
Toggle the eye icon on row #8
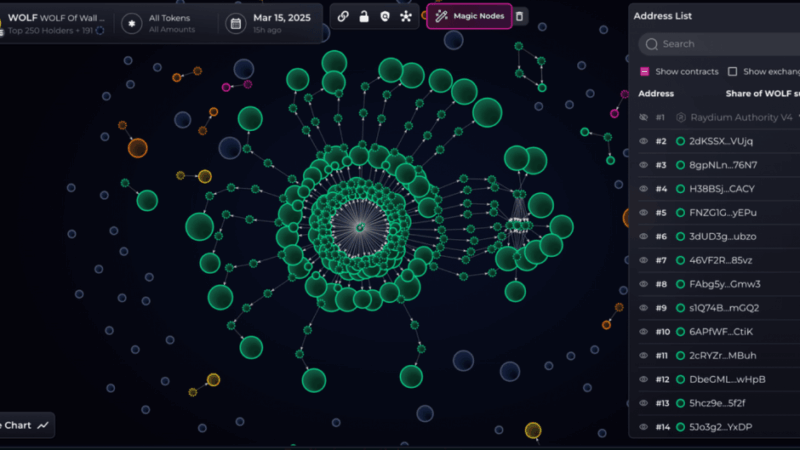point(643,284)
